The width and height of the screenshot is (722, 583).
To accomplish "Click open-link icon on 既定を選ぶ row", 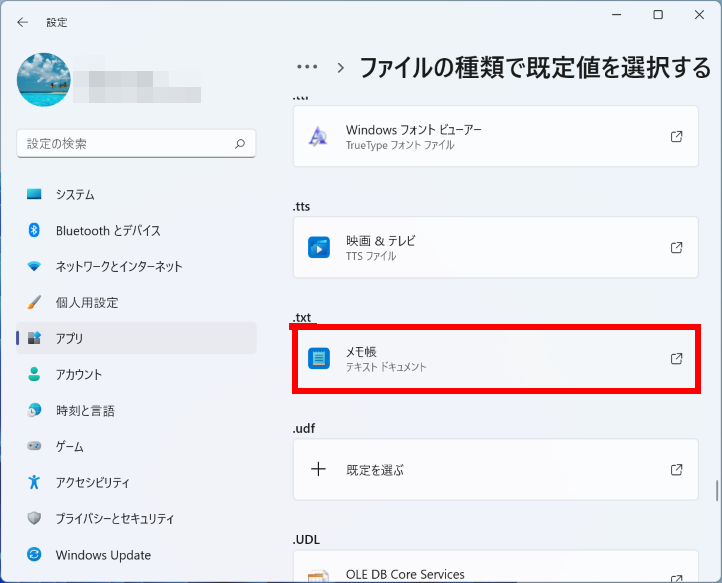I will click(x=676, y=470).
